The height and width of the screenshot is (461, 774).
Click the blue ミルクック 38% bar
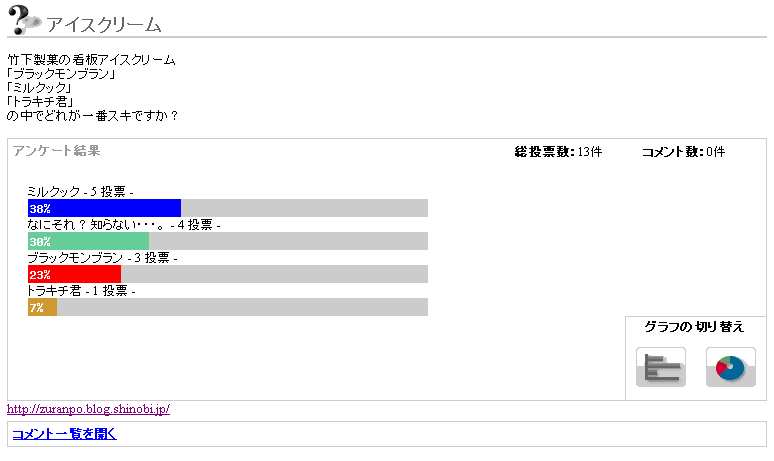(x=104, y=208)
